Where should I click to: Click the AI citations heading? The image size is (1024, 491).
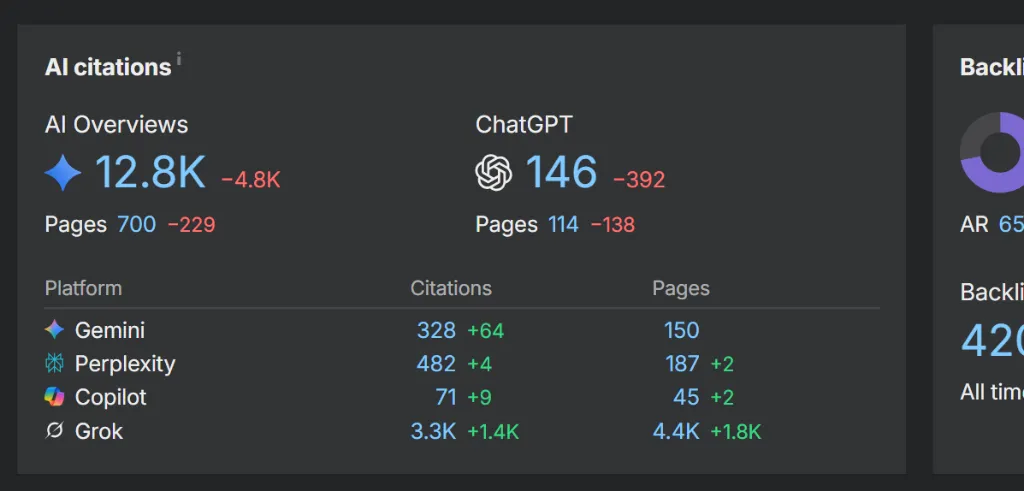coord(108,67)
